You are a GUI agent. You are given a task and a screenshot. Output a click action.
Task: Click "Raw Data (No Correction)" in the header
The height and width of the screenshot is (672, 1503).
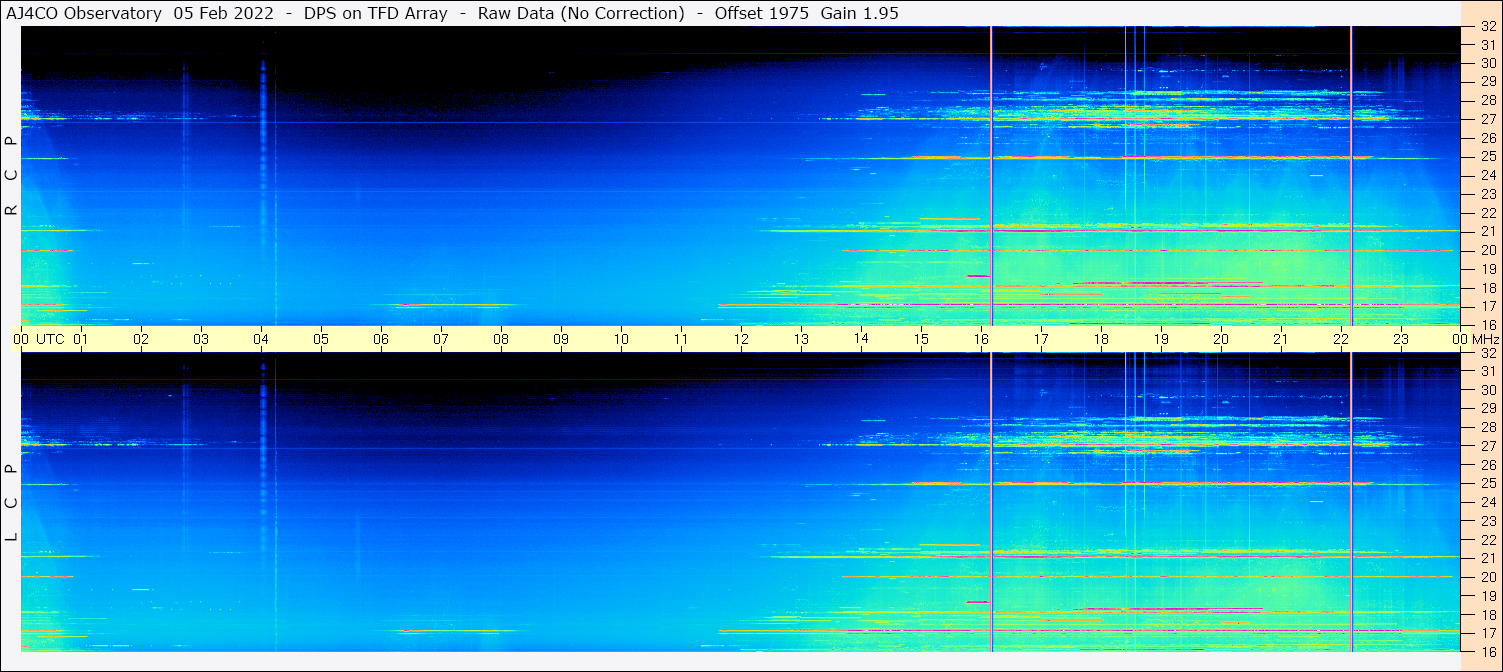[581, 14]
